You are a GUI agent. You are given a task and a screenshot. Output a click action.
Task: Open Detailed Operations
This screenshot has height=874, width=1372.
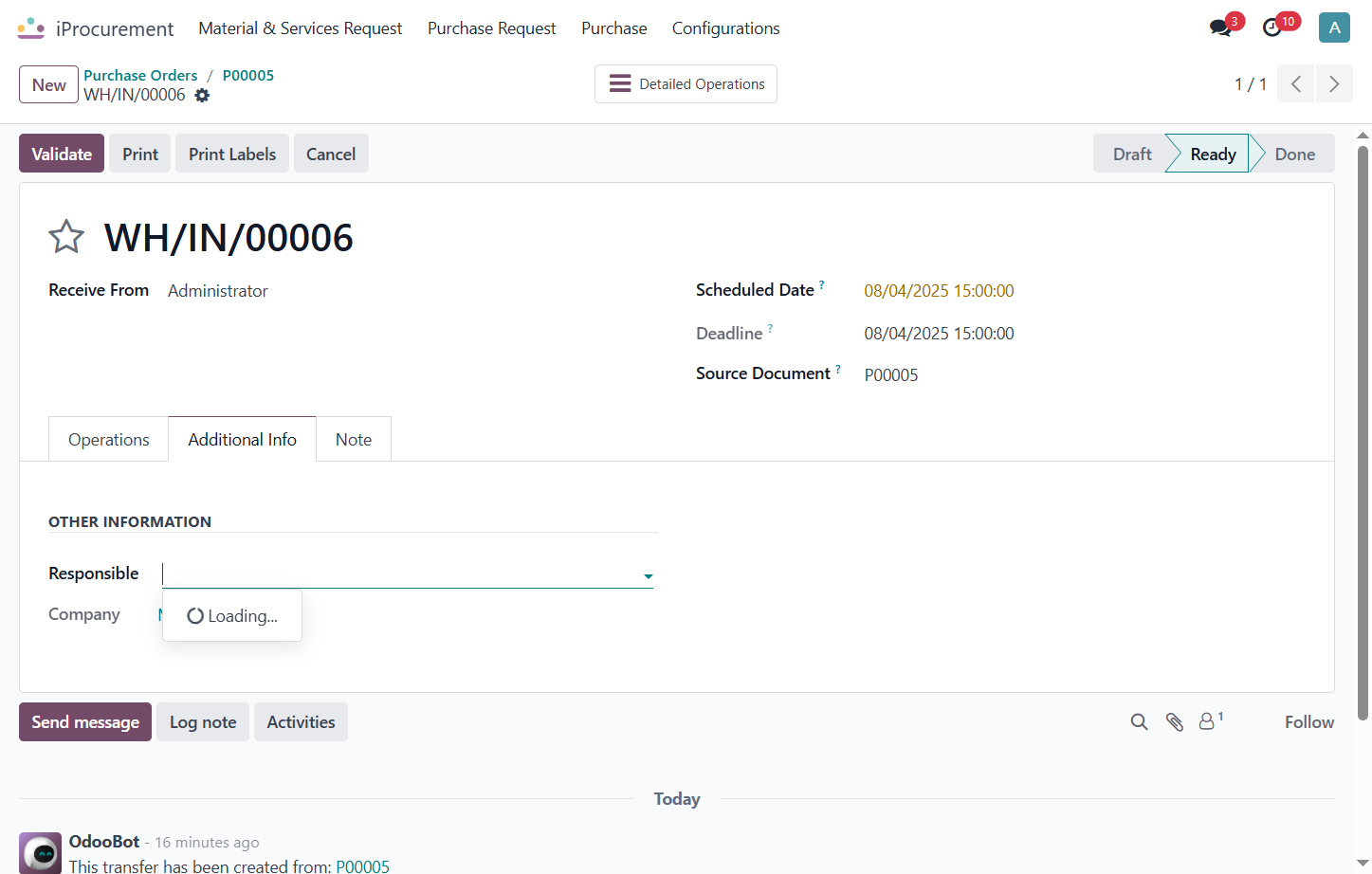pos(686,83)
